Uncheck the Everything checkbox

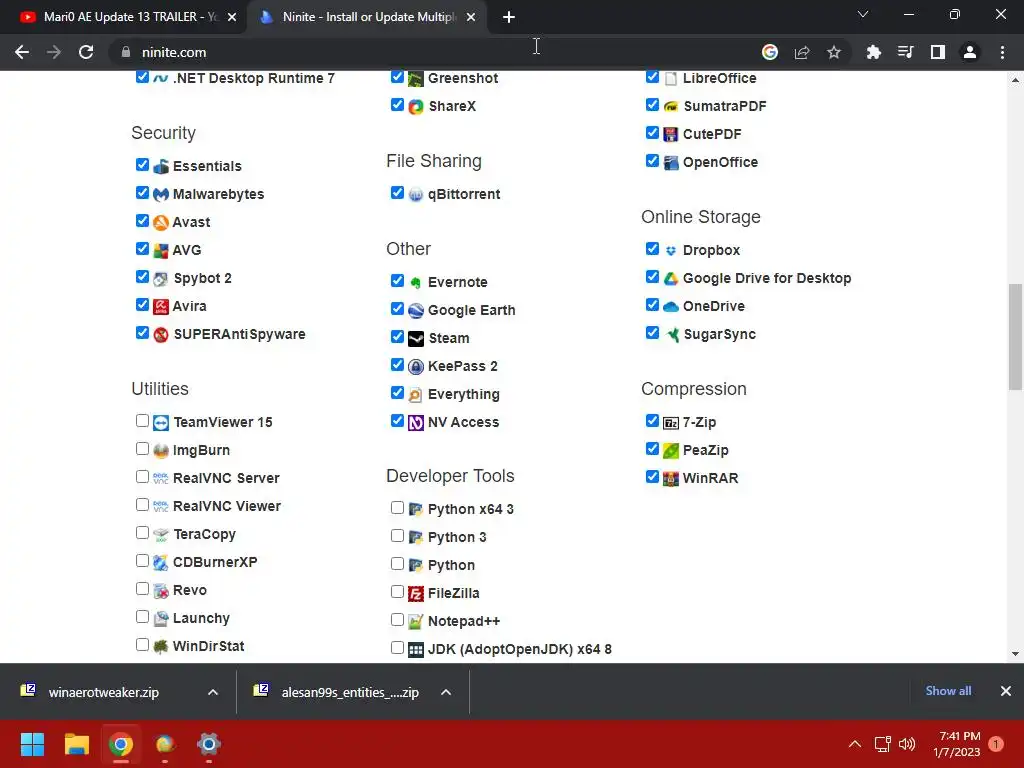pos(397,392)
